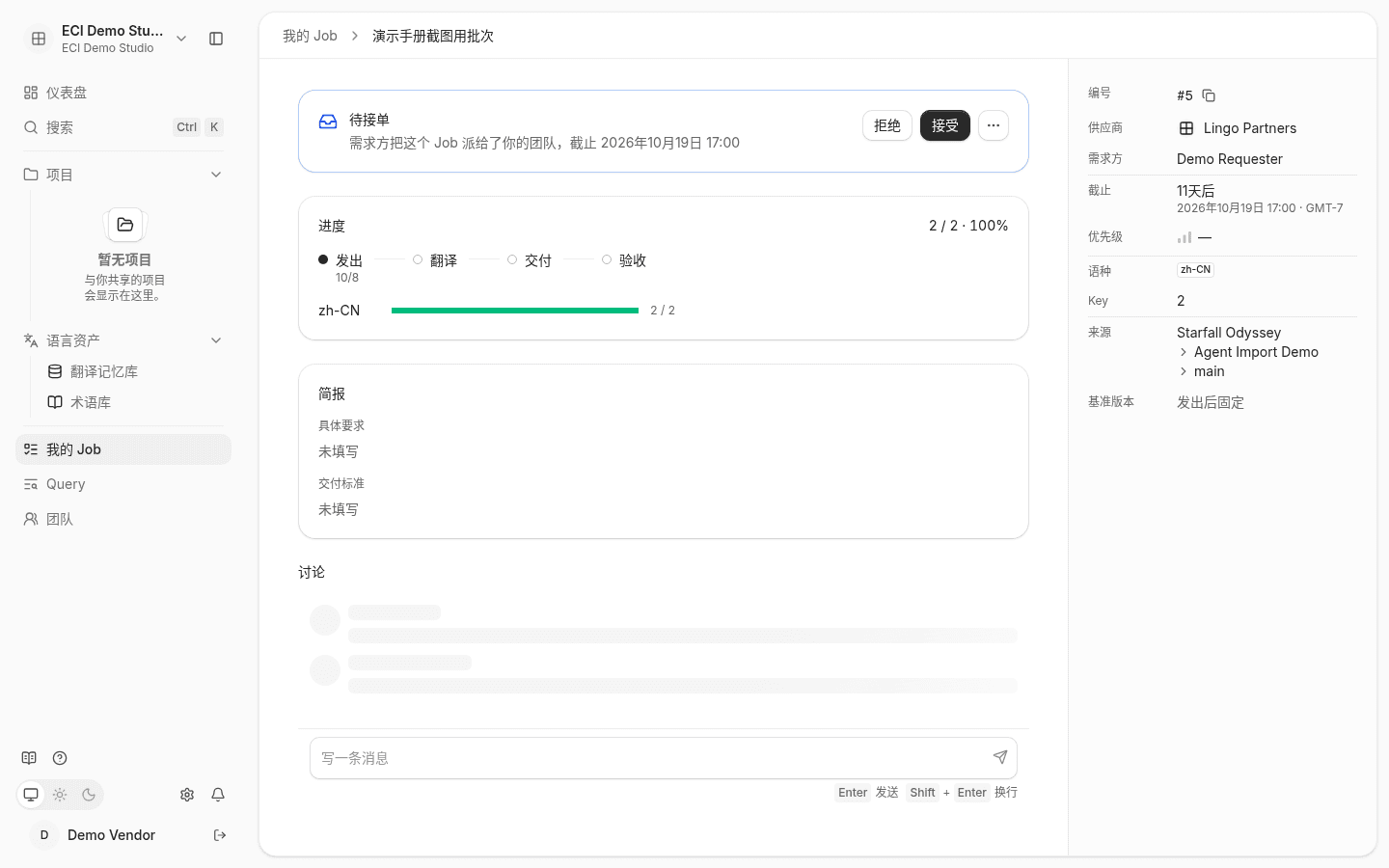Screen dimensions: 1389x868
Task: Open the documentation book icon
Action: click(x=29, y=758)
